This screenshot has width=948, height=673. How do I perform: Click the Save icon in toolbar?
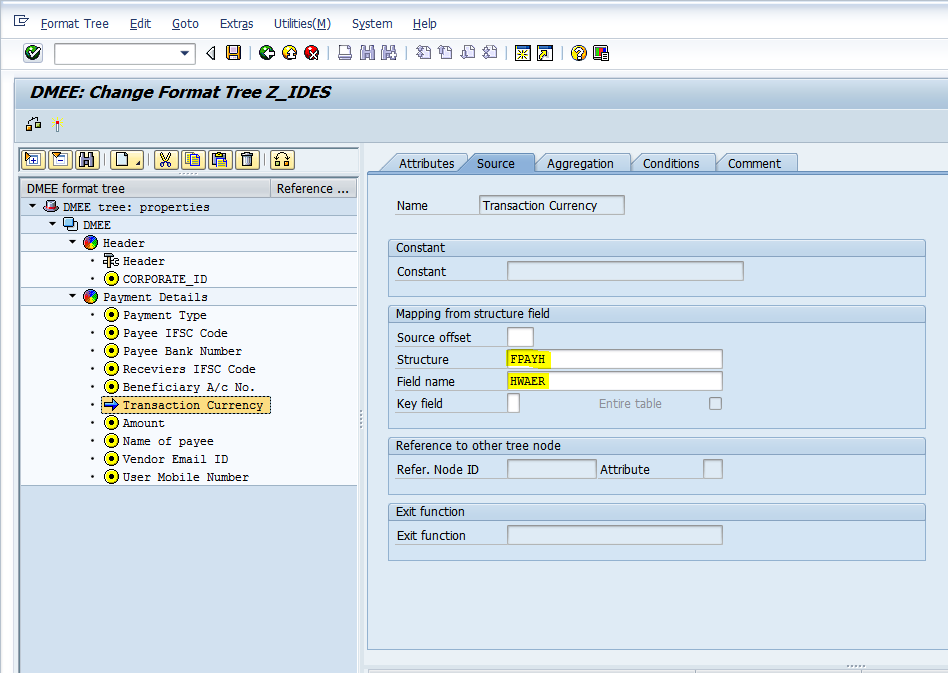click(233, 53)
